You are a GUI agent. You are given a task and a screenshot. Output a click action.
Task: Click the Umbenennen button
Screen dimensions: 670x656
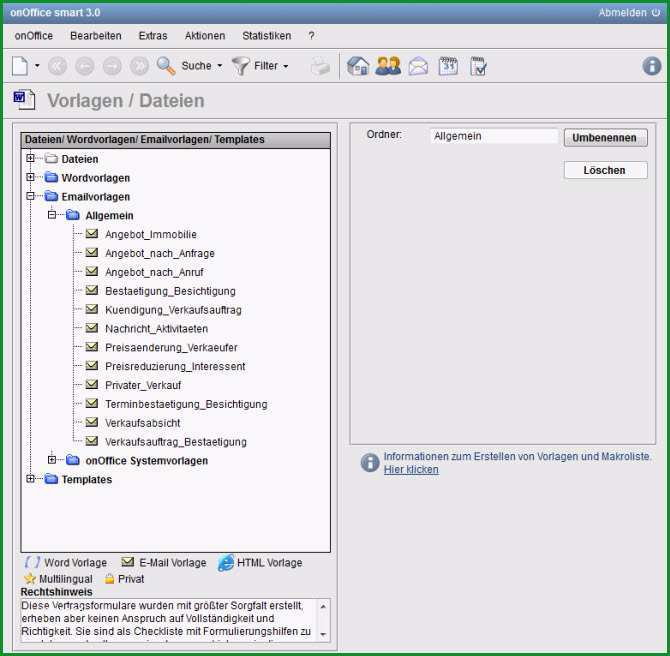click(605, 138)
